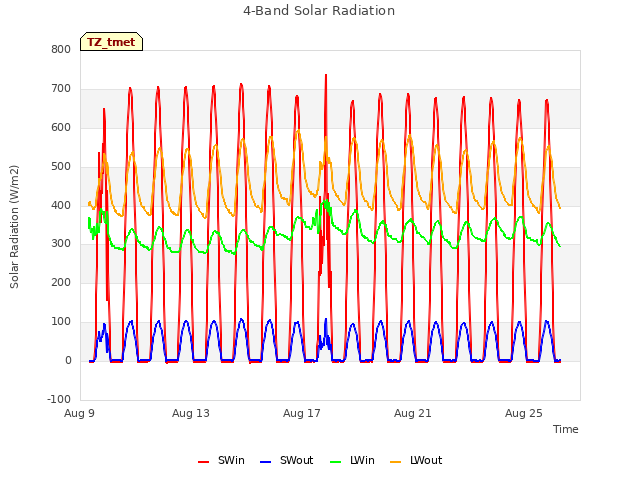The height and width of the screenshot is (480, 640).
Task: Click the Aug 25 x-axis label
Action: (524, 413)
